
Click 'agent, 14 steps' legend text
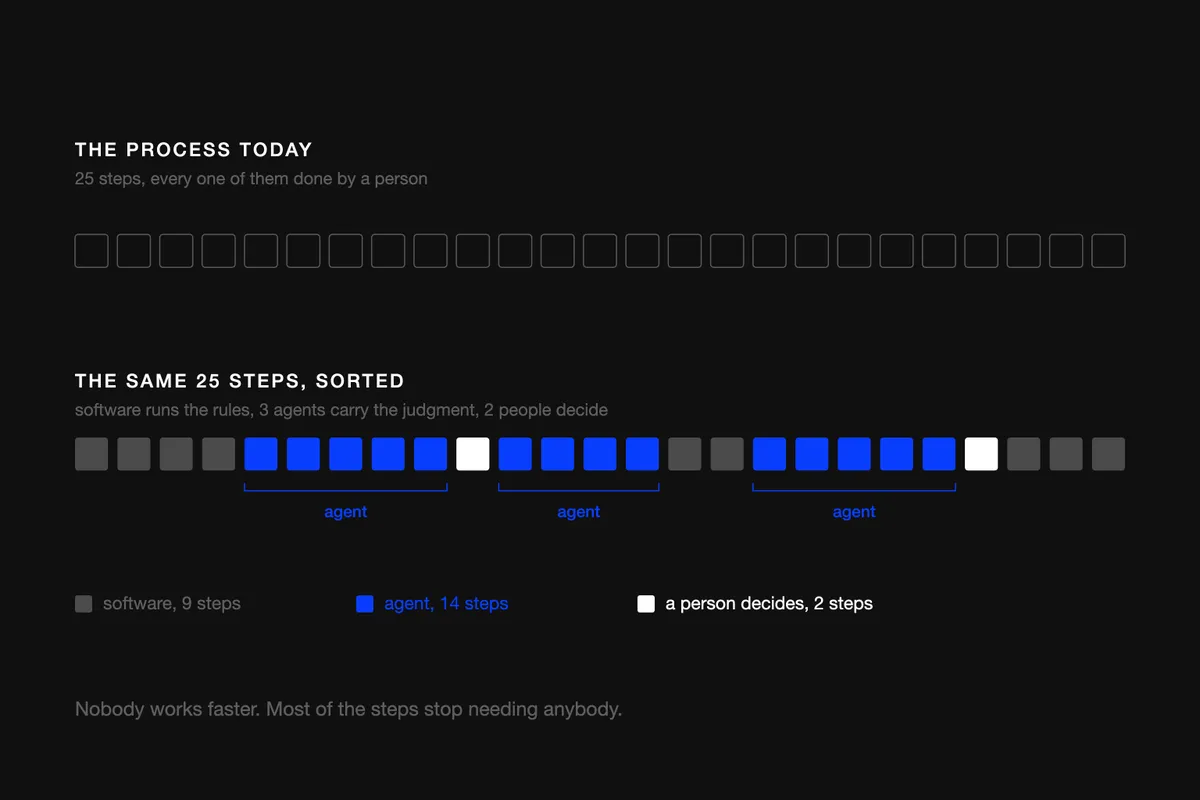click(x=446, y=604)
